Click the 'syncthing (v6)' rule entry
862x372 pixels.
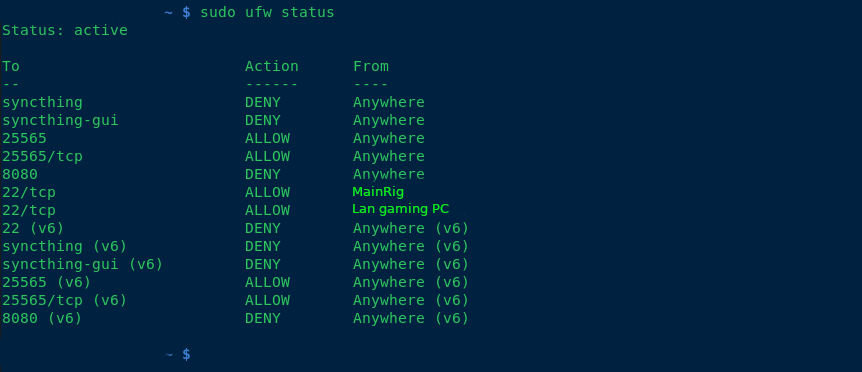tap(65, 246)
